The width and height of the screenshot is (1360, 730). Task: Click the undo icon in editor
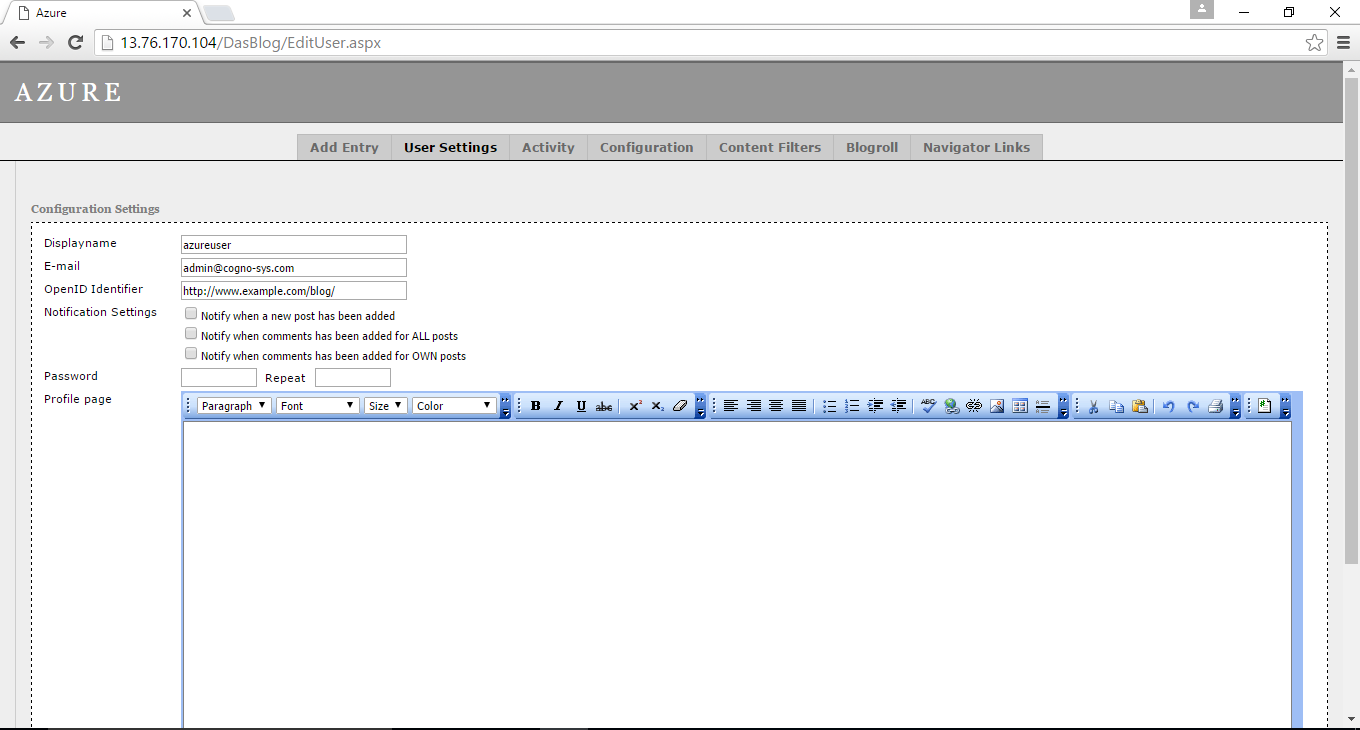coord(1168,406)
